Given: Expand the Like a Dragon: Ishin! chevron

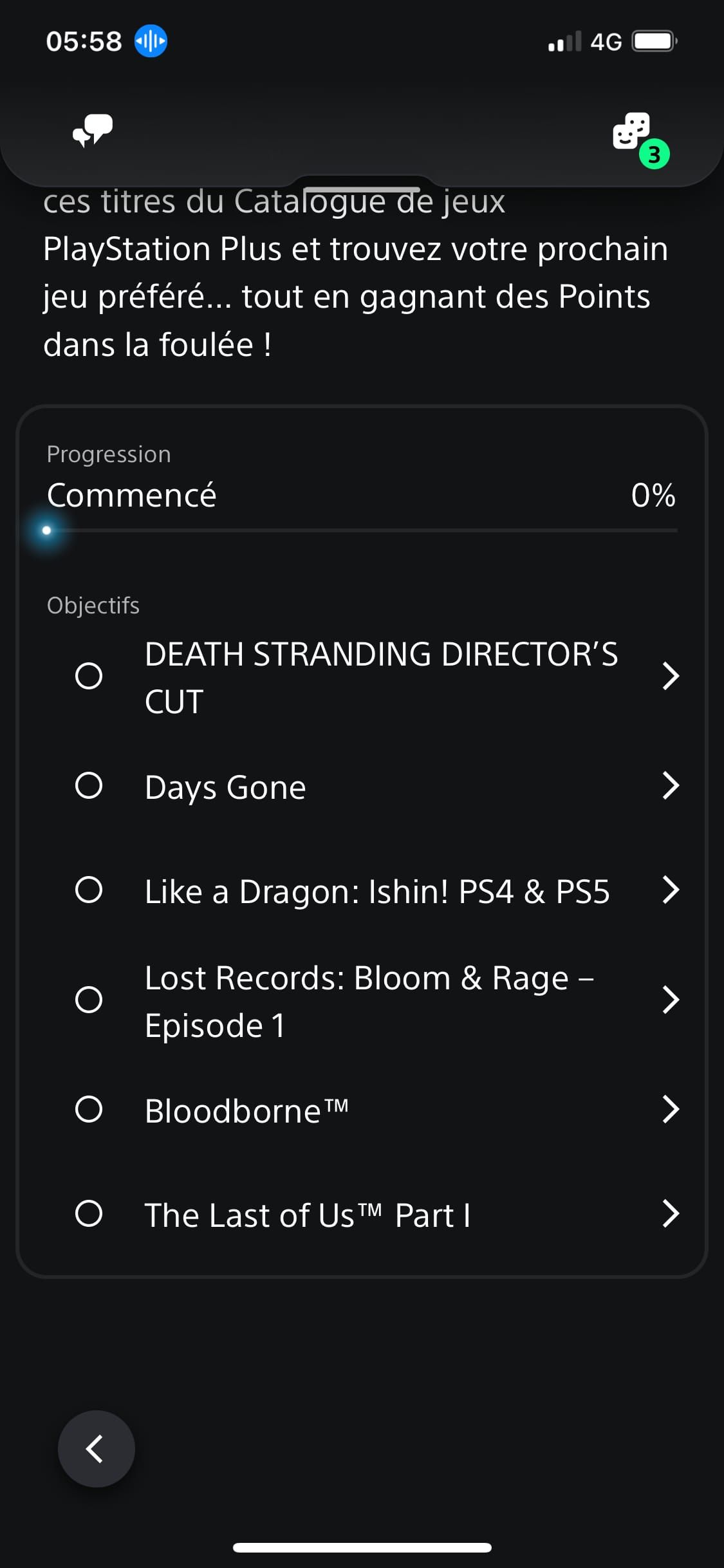Looking at the screenshot, I should [671, 890].
